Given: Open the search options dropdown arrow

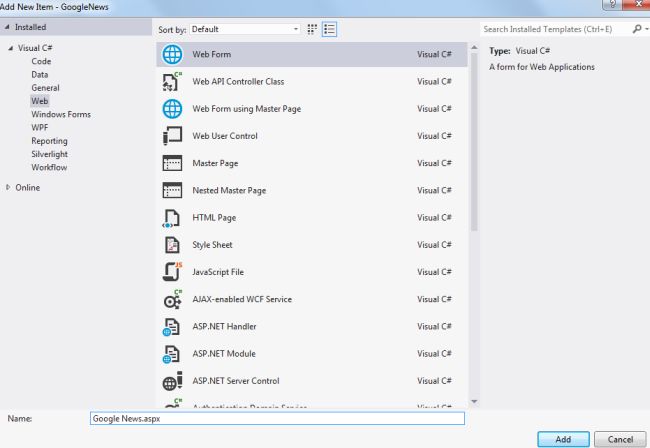Looking at the screenshot, I should 646,29.
